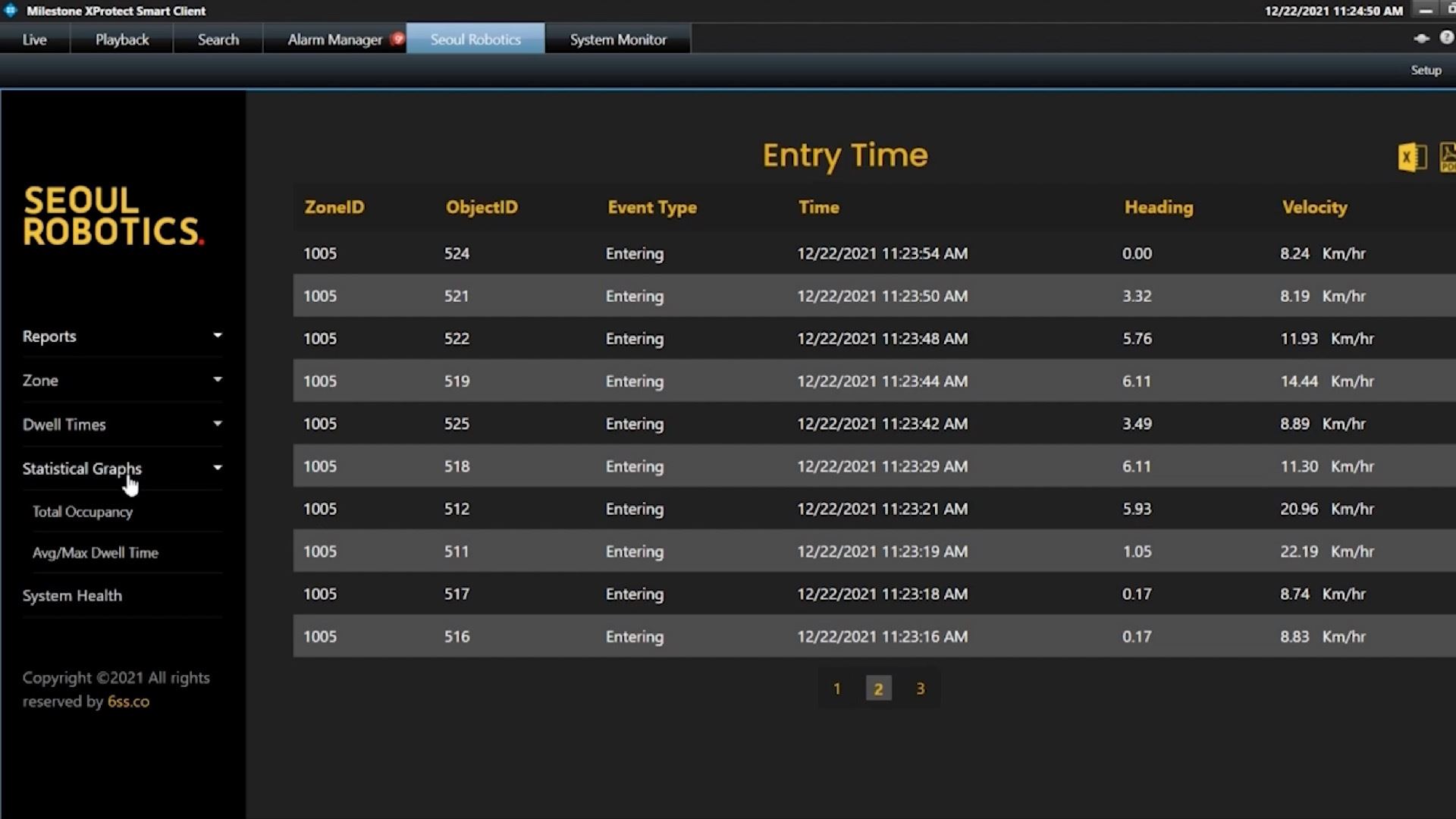1456x819 pixels.
Task: Select ObjectID 525 cell
Action: (x=457, y=423)
